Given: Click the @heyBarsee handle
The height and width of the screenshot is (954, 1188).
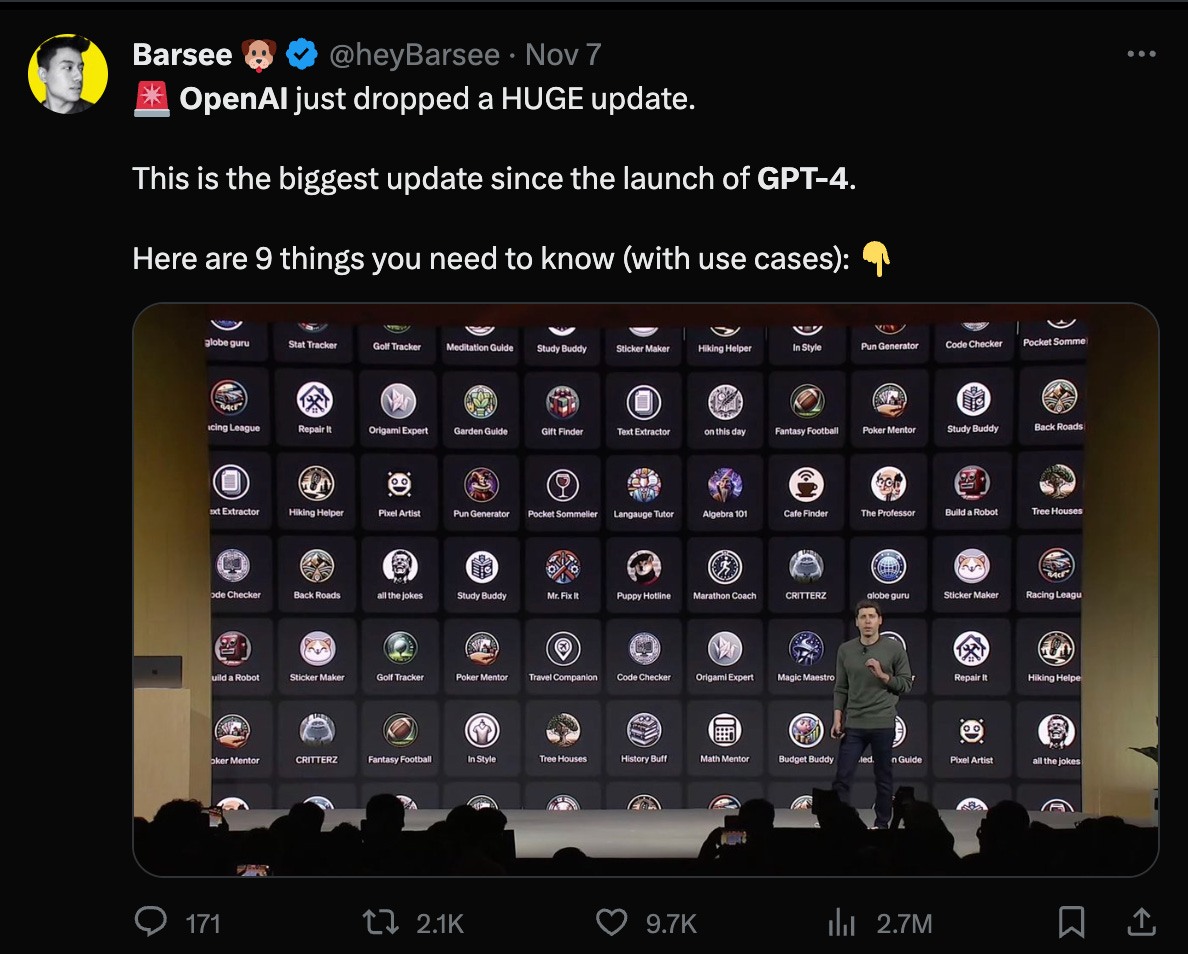Looking at the screenshot, I should pyautogui.click(x=414, y=55).
